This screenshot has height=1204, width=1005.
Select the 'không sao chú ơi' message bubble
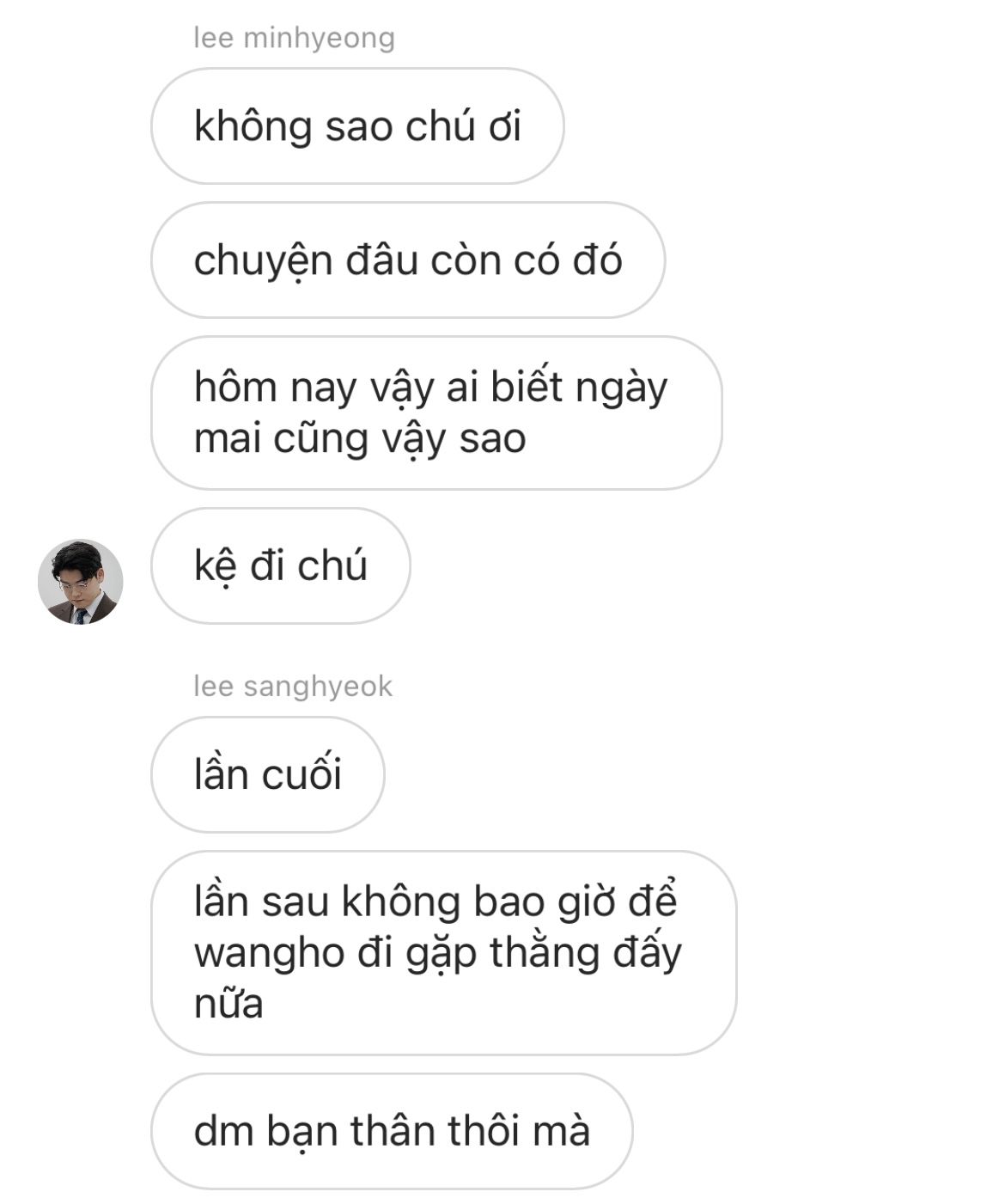(x=357, y=126)
